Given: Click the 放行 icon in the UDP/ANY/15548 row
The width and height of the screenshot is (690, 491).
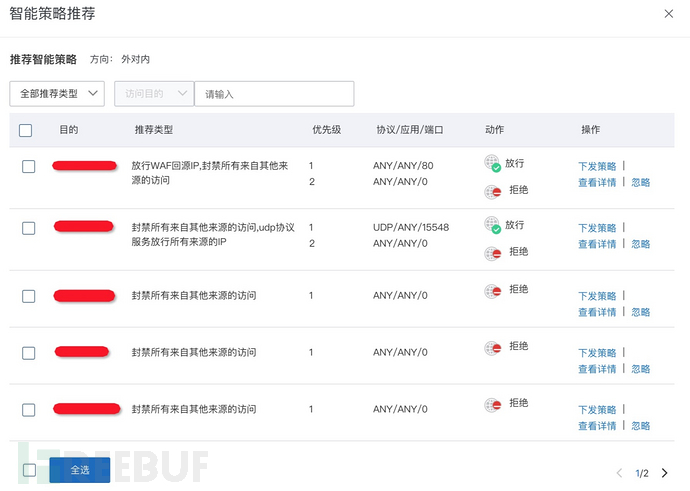Looking at the screenshot, I should point(492,225).
